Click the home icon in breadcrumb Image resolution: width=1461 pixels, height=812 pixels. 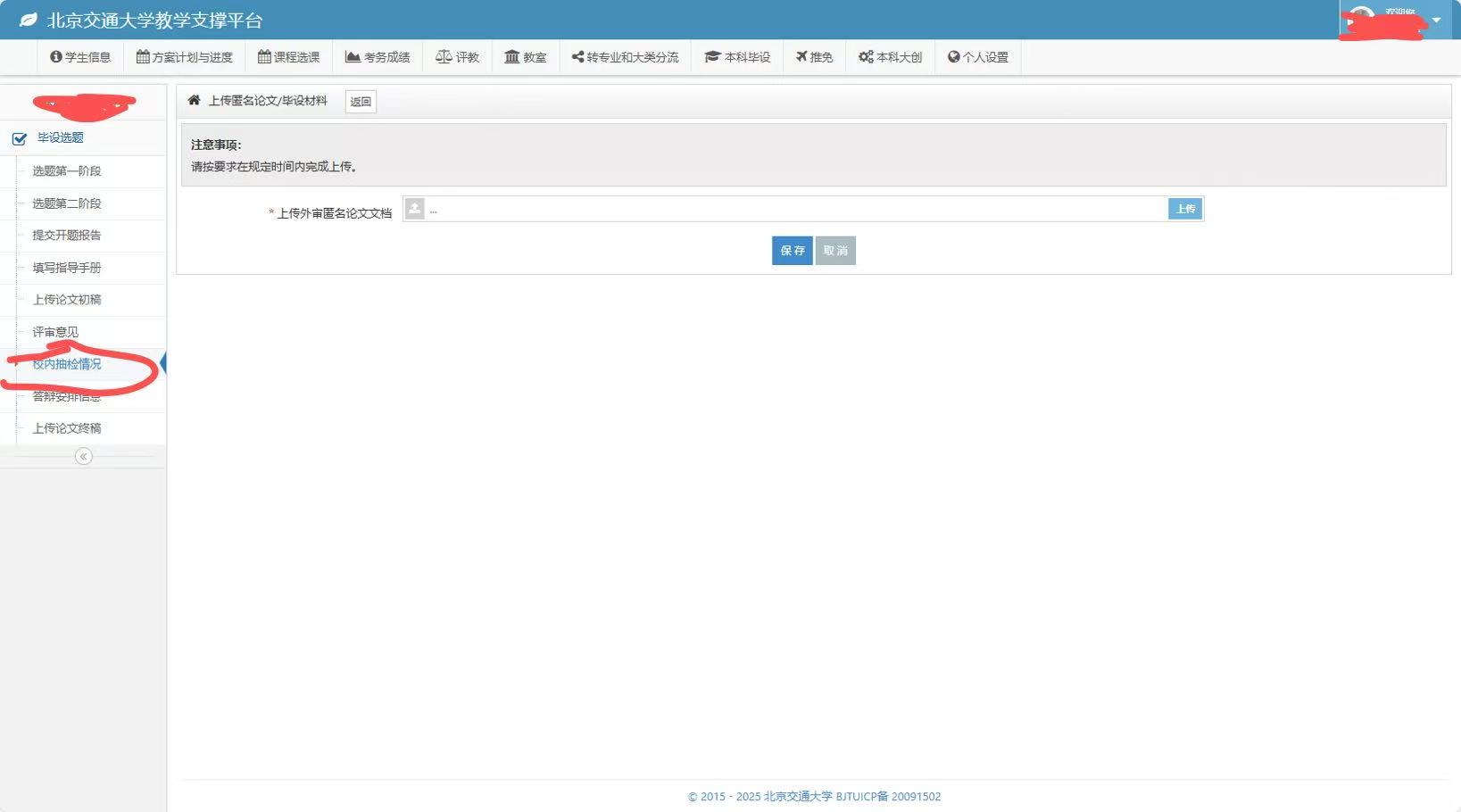click(x=194, y=101)
